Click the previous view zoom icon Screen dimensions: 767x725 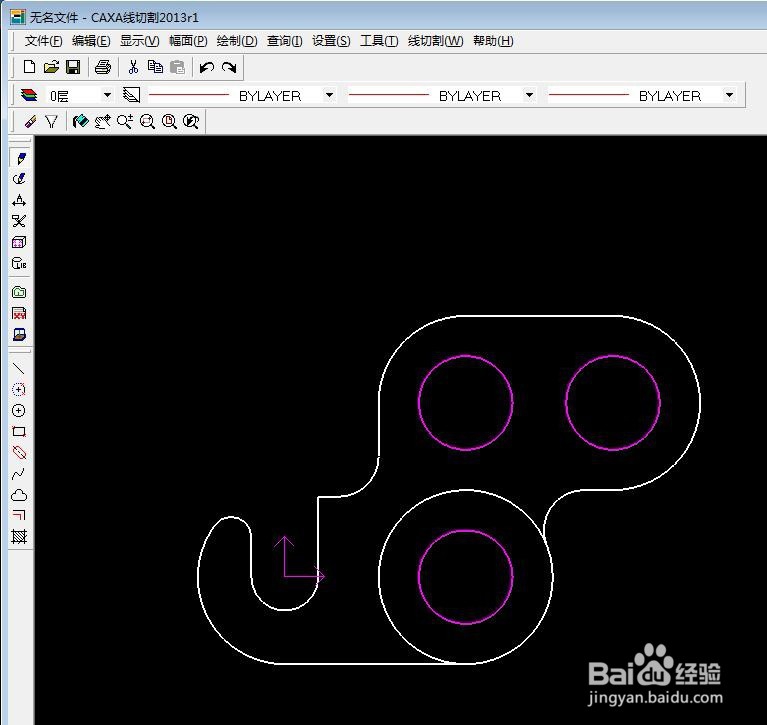click(191, 121)
